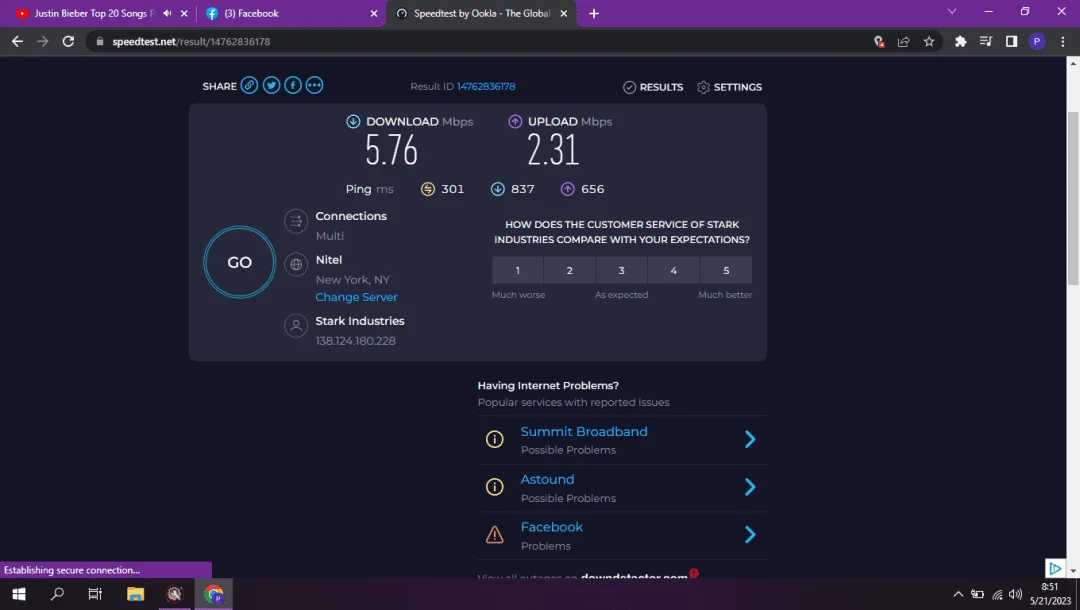1080x610 pixels.
Task: Open Astound outage details
Action: (547, 479)
